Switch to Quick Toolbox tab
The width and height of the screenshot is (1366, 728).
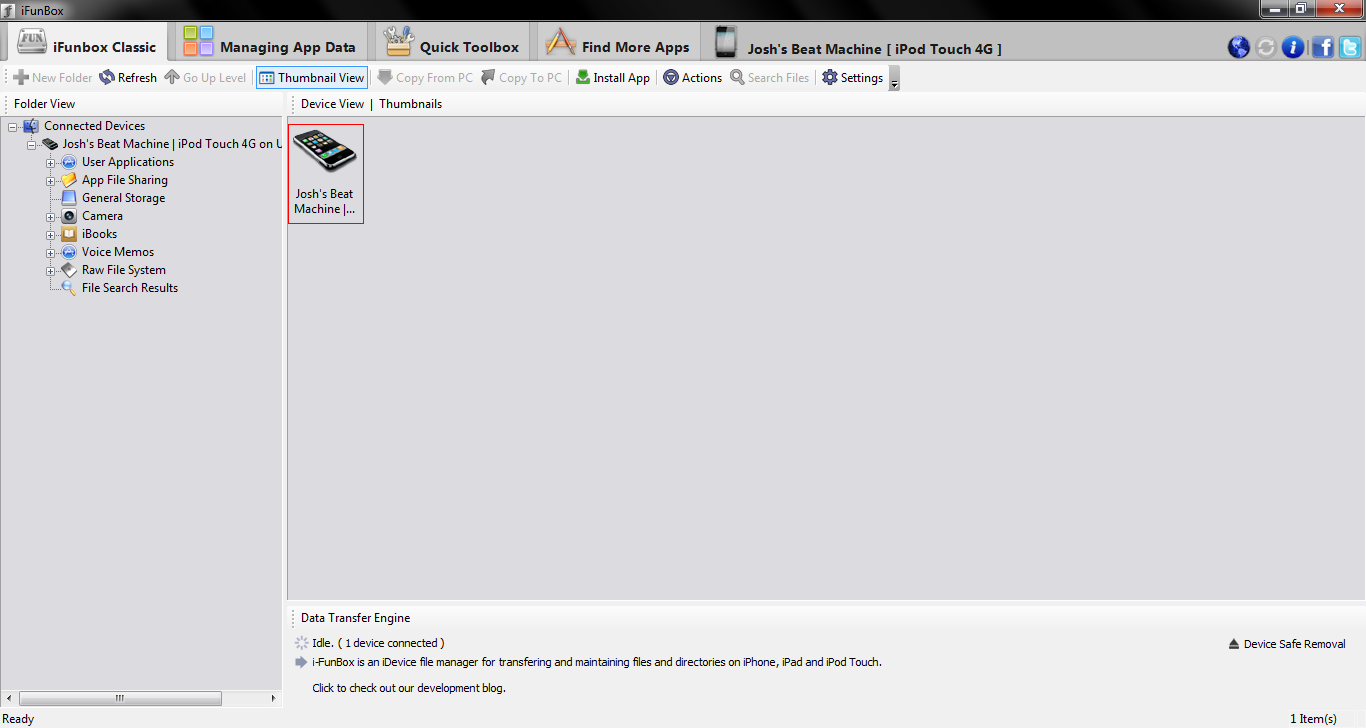click(453, 46)
